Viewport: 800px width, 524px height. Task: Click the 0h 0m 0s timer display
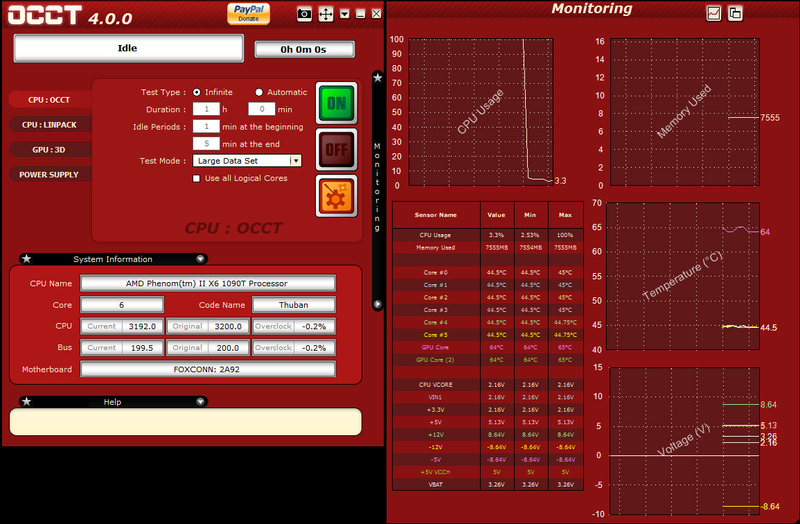tap(304, 49)
